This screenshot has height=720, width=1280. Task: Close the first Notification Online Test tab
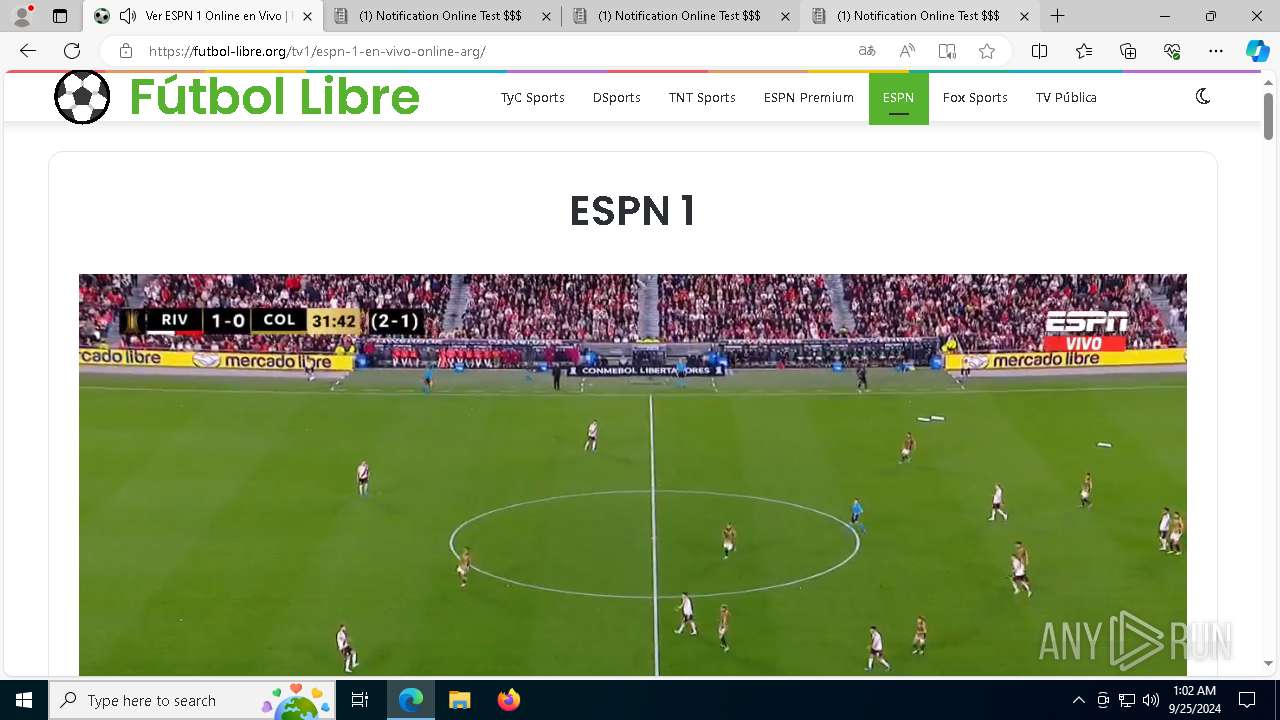tap(546, 16)
